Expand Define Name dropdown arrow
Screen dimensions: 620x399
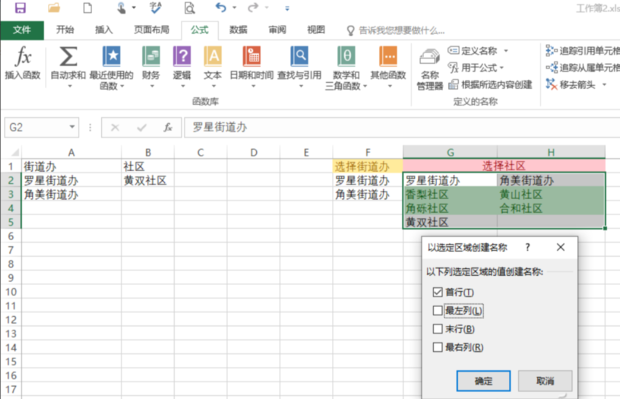coord(506,51)
